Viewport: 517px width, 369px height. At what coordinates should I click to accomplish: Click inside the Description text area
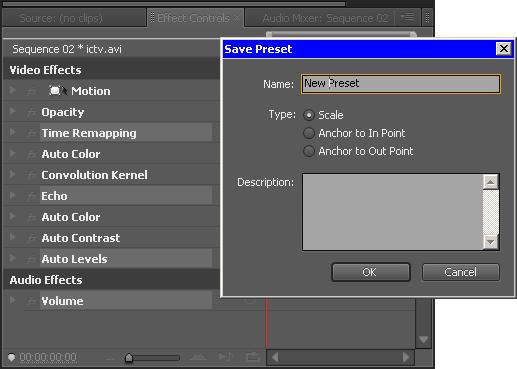[392, 212]
